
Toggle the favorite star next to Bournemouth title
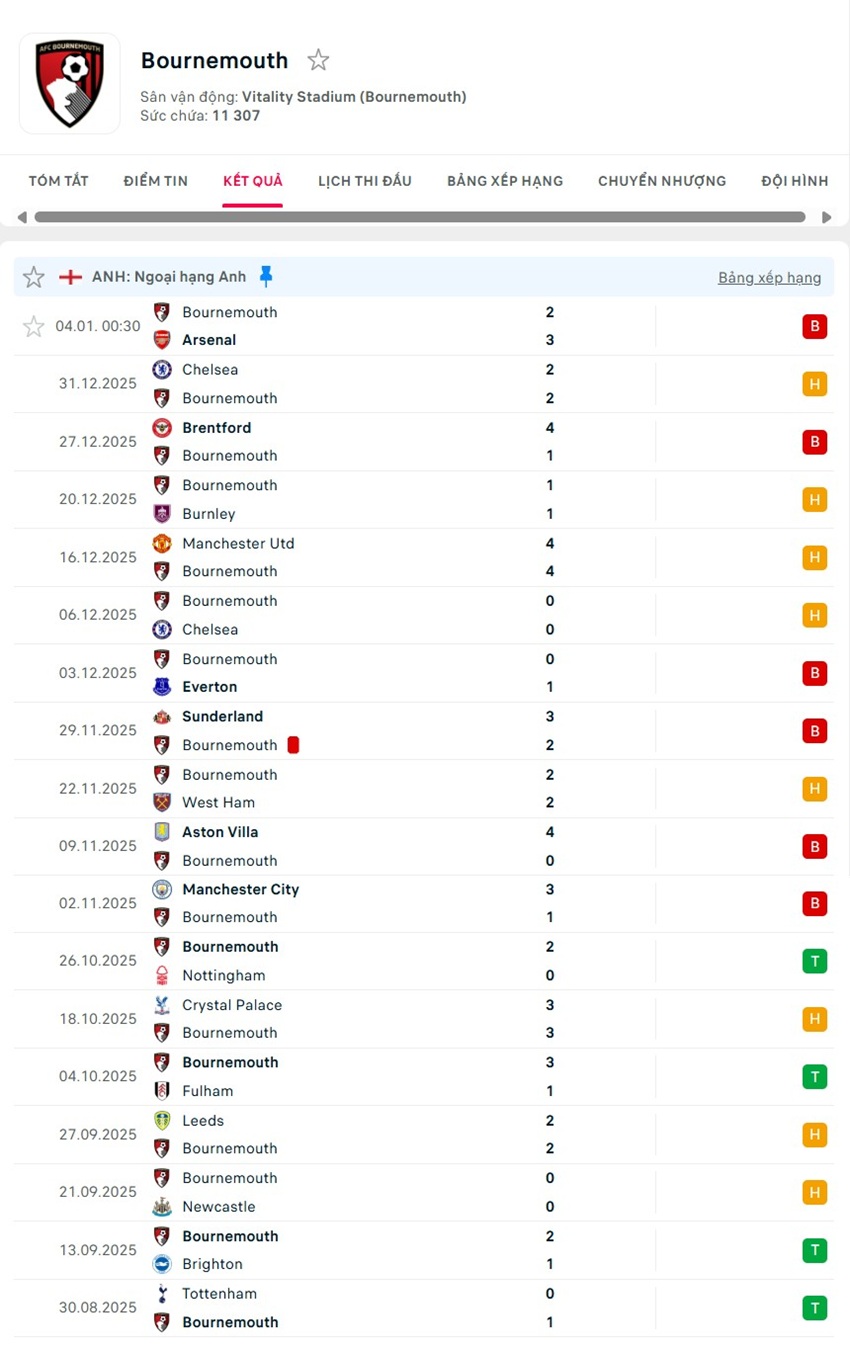tap(318, 60)
